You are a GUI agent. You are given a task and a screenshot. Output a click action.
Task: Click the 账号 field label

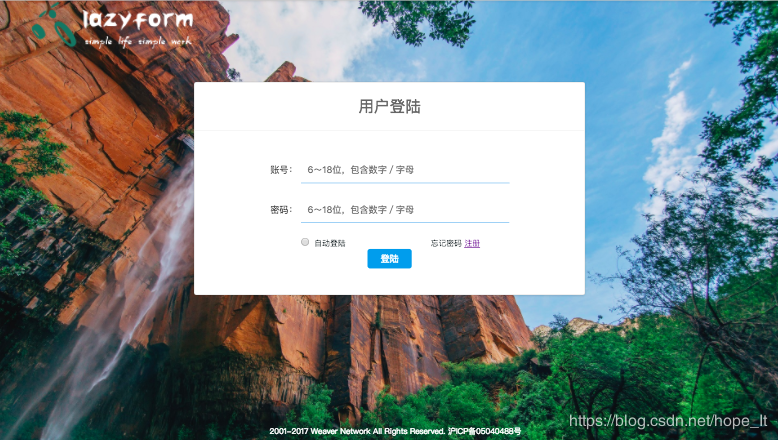point(281,170)
